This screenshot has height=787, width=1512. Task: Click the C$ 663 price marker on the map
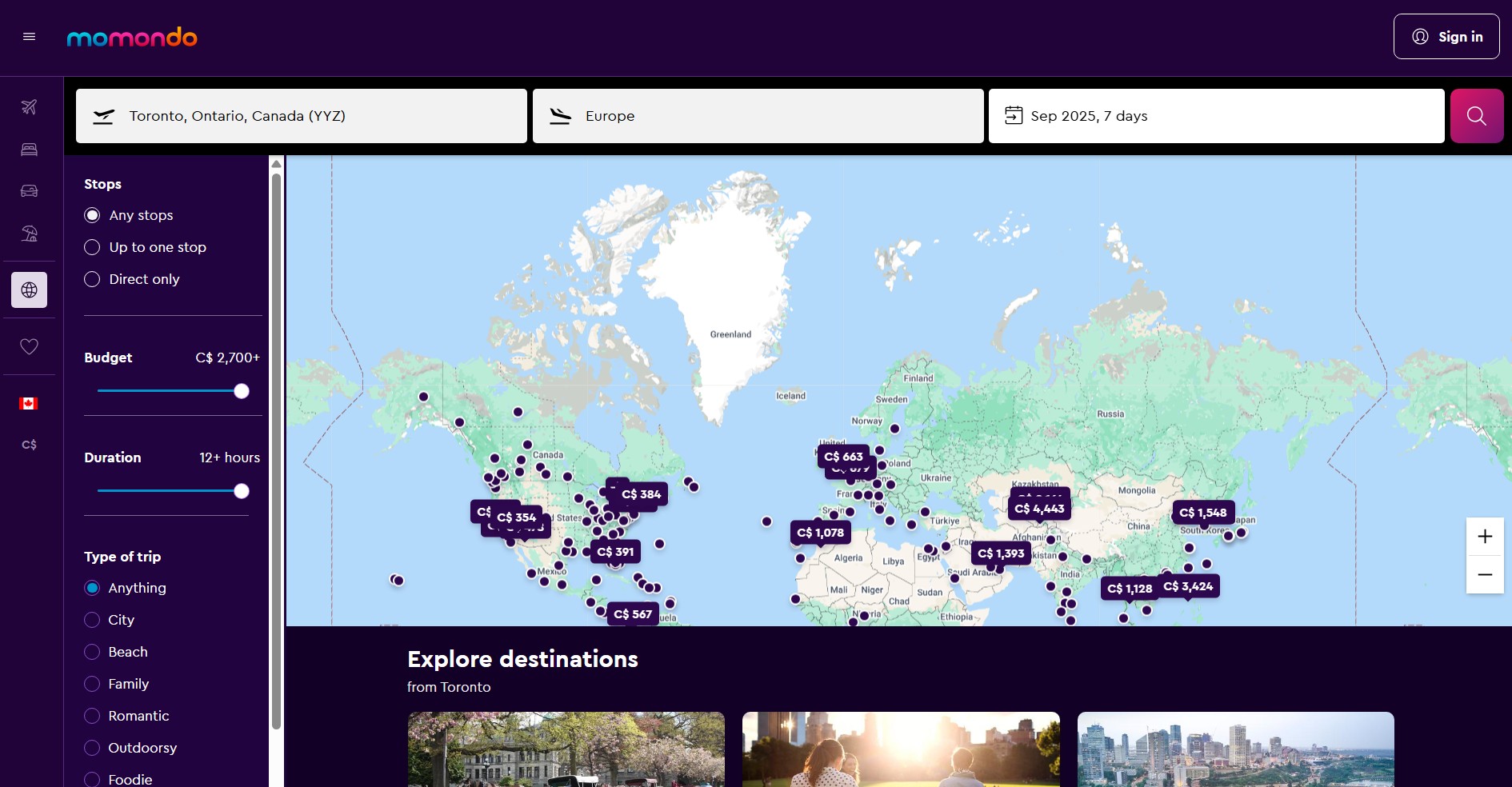click(x=842, y=457)
